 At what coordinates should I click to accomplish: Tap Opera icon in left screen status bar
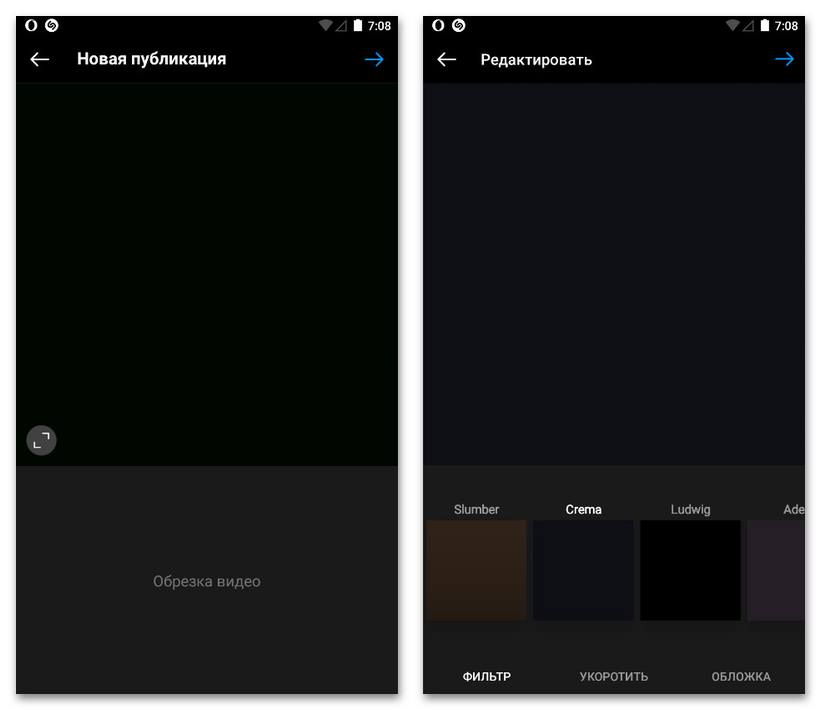[32, 25]
